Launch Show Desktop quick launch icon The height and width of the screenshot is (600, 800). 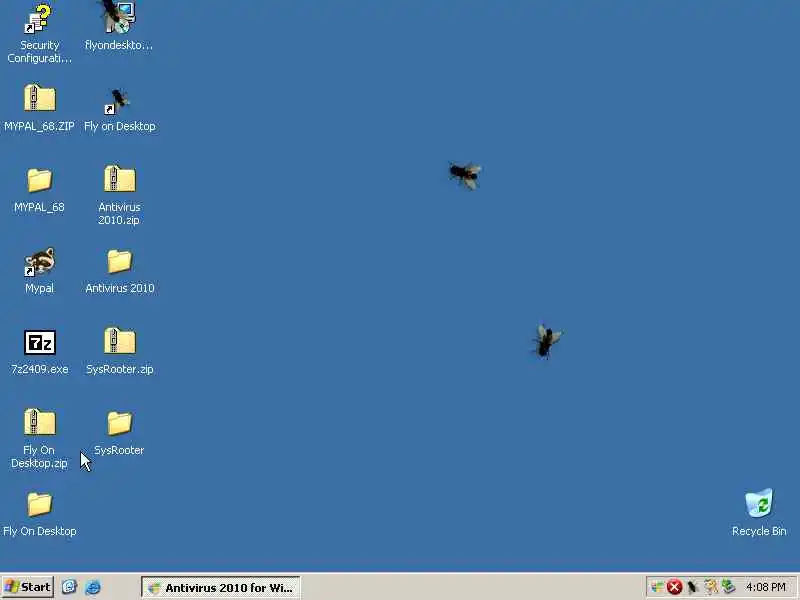(x=69, y=587)
